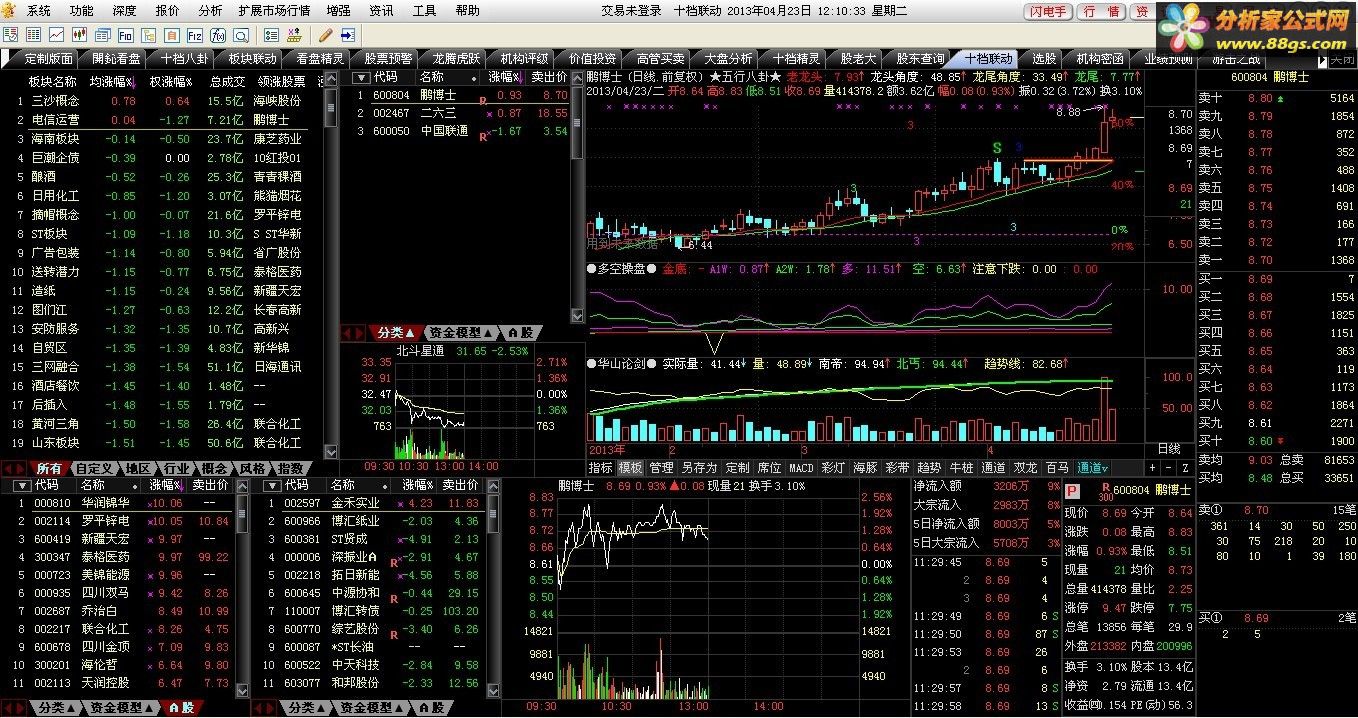Switch to the 定制版面 tab

(x=44, y=59)
